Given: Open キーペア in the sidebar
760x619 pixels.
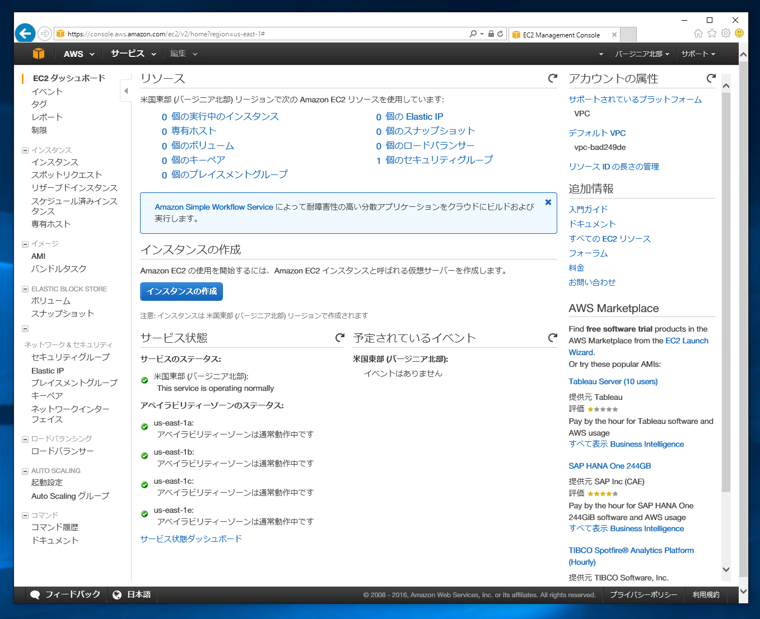Looking at the screenshot, I should [x=47, y=396].
